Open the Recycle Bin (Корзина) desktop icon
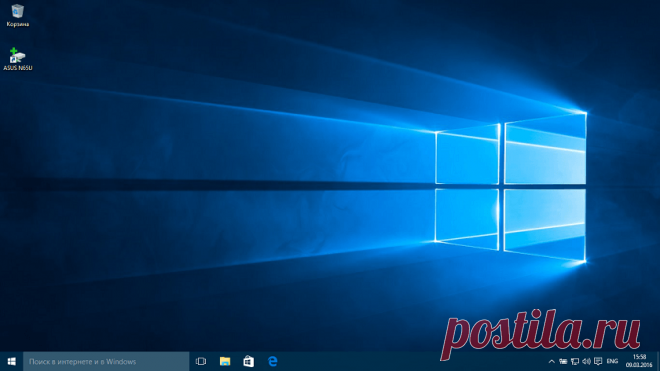 17,15
